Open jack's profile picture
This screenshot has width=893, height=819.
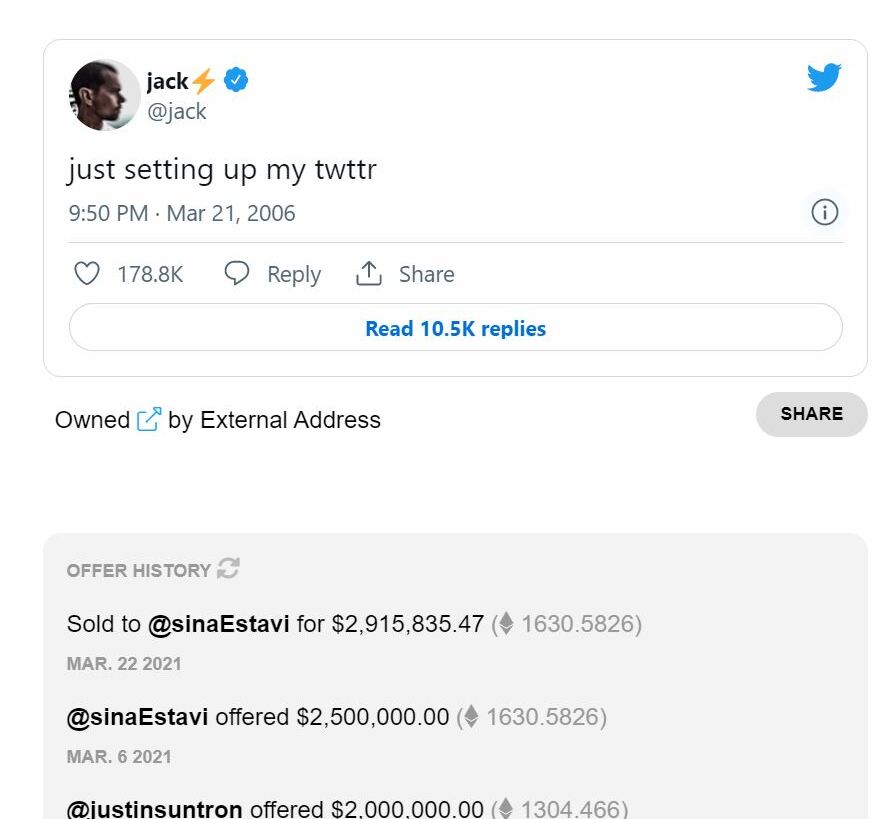[x=104, y=95]
